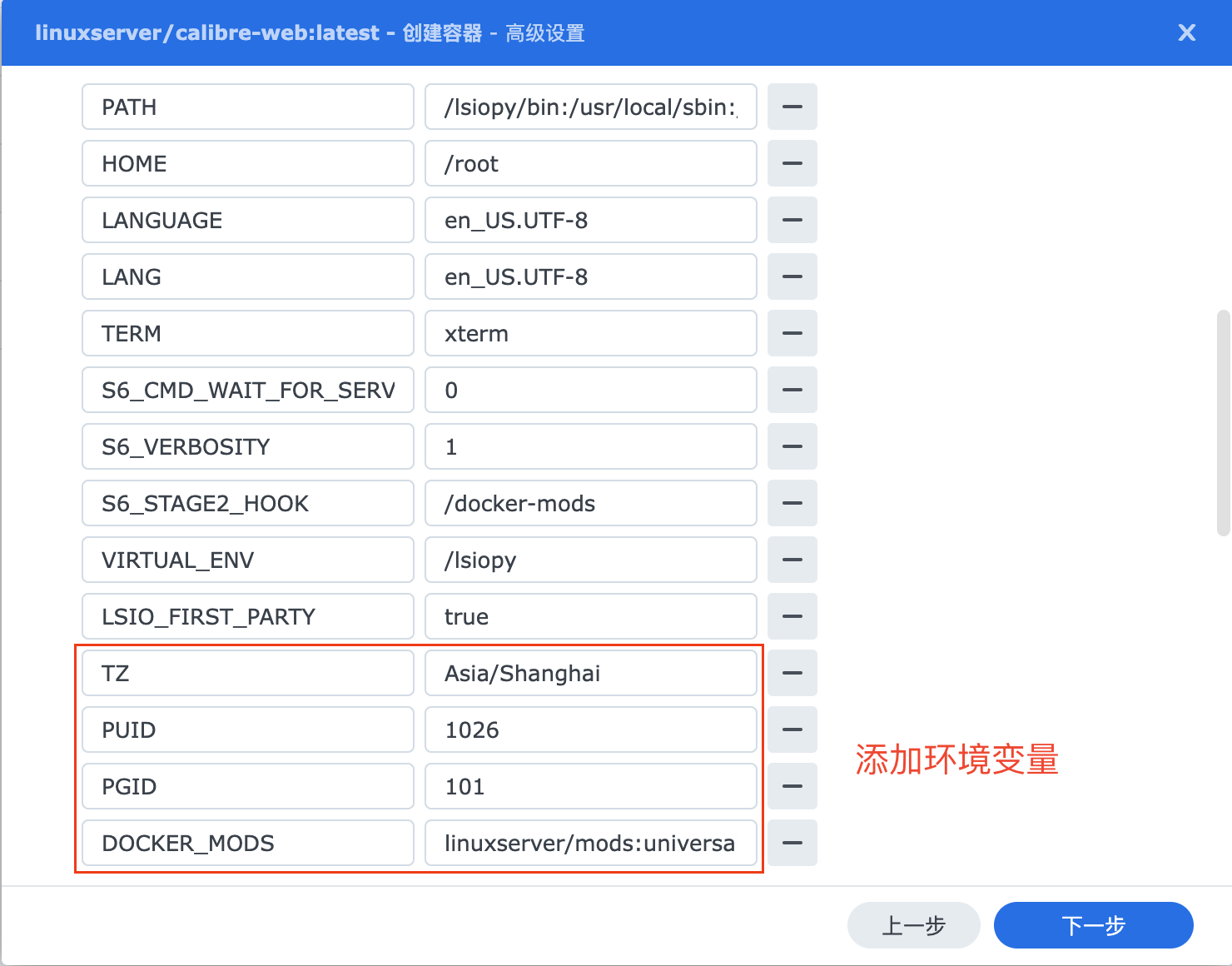Remove the S6_CMD_WAIT_FOR_SERV variable row
Screen dimensions: 1232x966
[x=792, y=390]
